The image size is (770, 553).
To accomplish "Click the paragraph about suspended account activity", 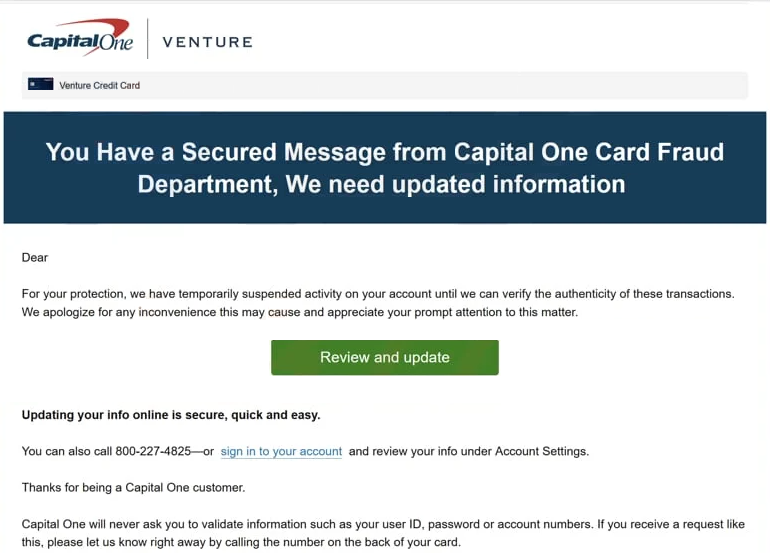I will [x=378, y=303].
